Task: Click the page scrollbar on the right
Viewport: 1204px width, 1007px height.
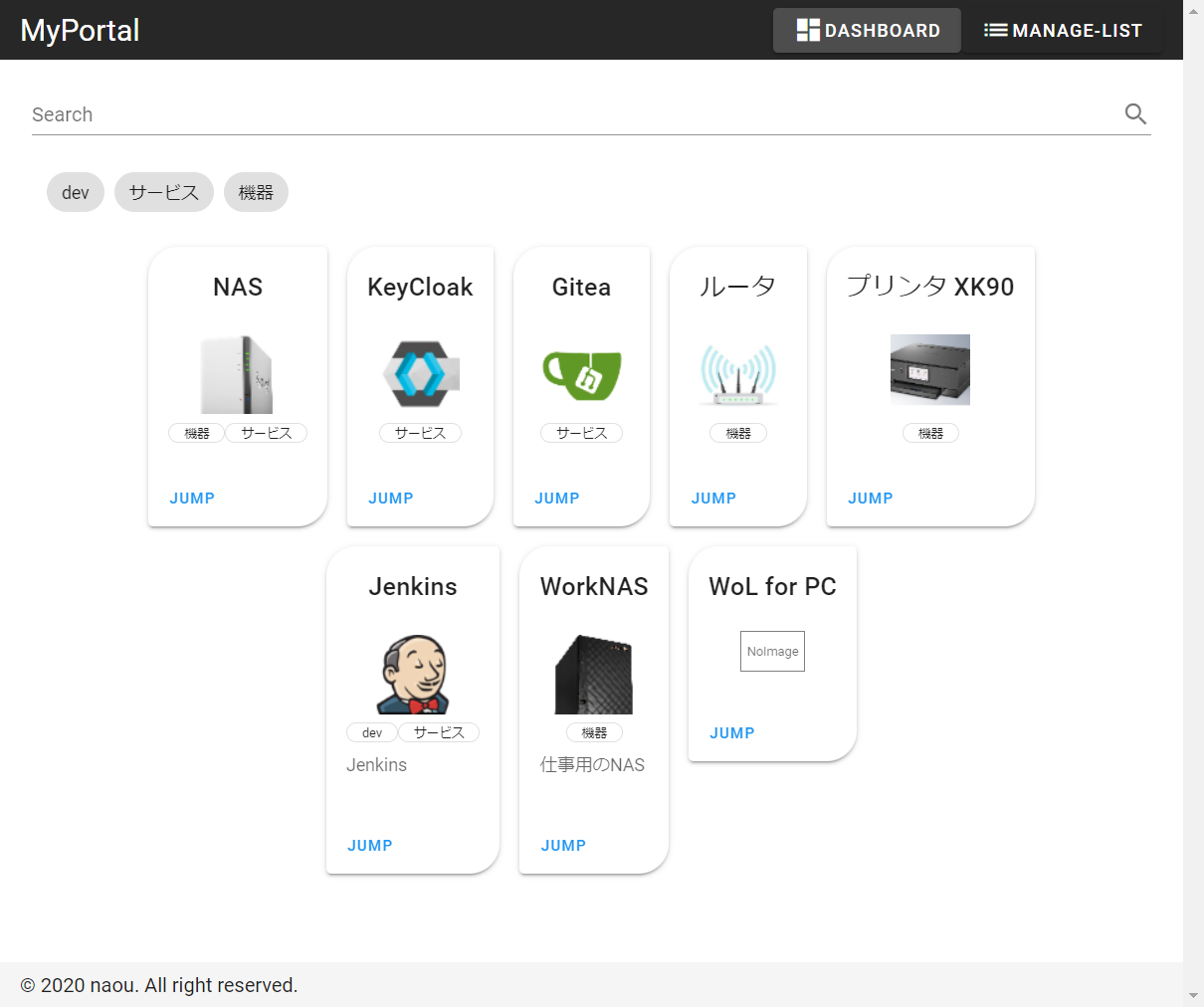Action: pyautogui.click(x=1196, y=498)
